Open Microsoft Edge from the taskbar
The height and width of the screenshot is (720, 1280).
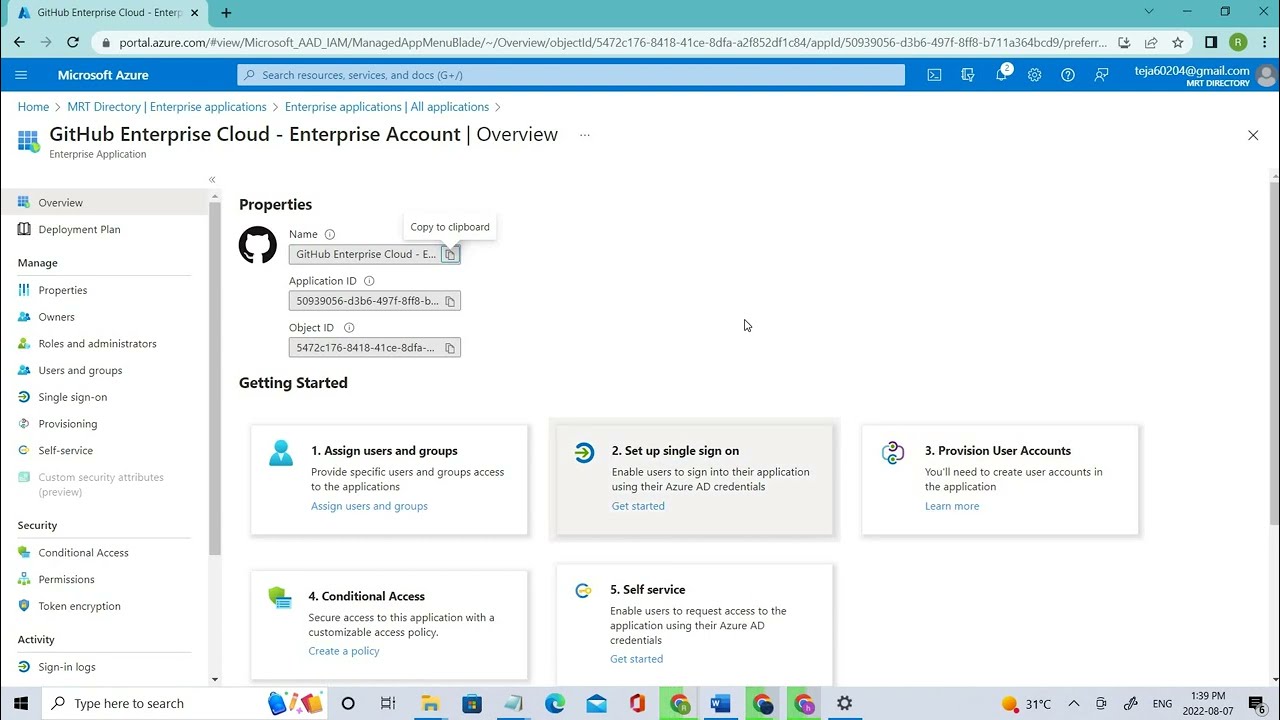coord(555,704)
